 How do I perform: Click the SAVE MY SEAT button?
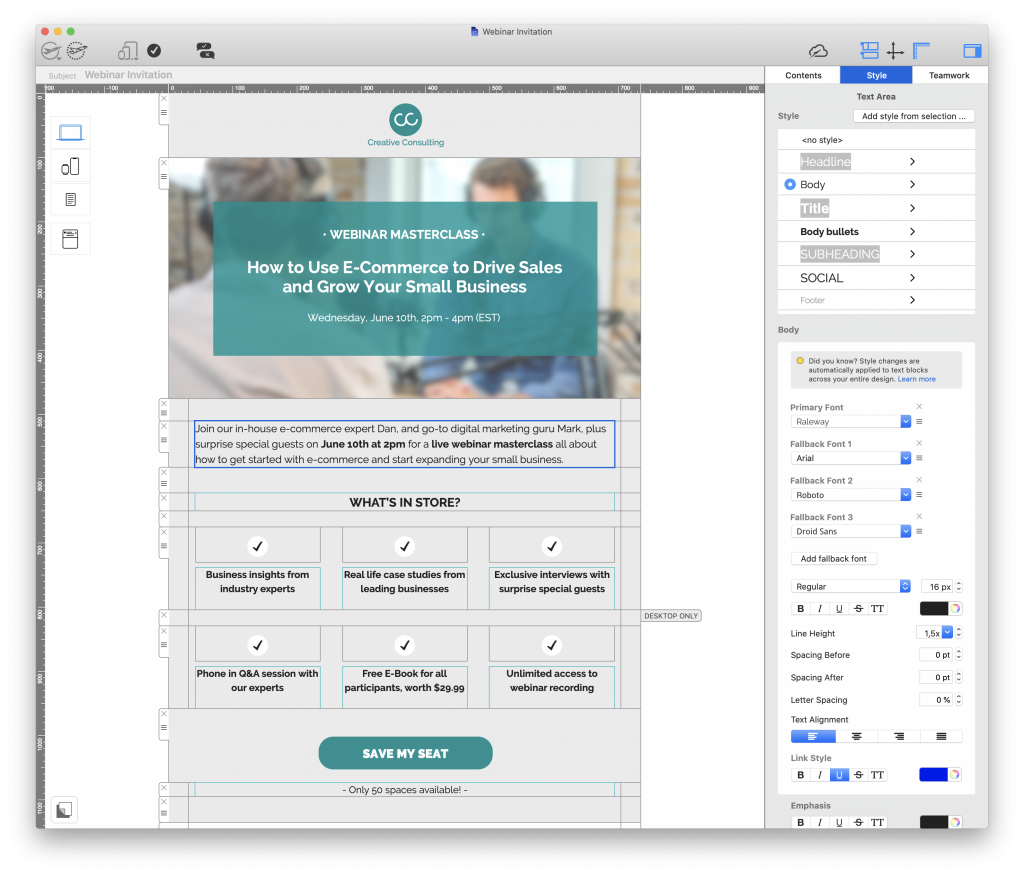click(406, 753)
